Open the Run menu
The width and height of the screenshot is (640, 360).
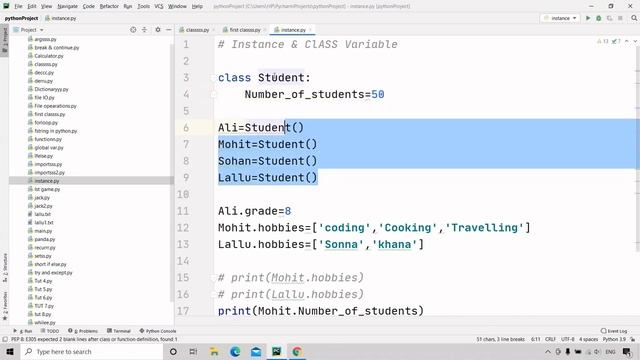(128, 6)
